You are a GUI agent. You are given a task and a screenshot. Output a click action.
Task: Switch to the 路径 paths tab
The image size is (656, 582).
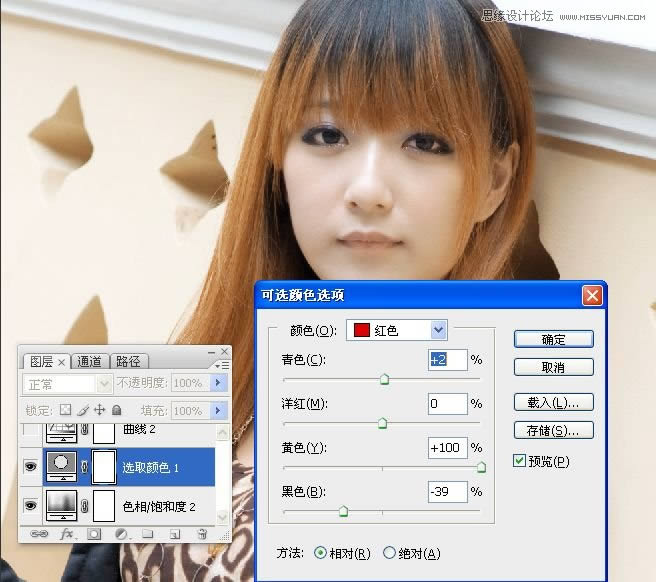click(128, 362)
